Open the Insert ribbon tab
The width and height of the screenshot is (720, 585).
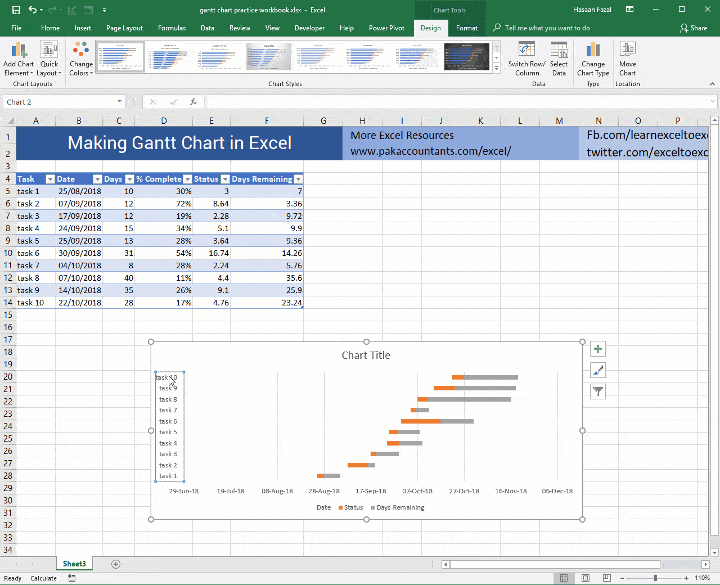83,28
